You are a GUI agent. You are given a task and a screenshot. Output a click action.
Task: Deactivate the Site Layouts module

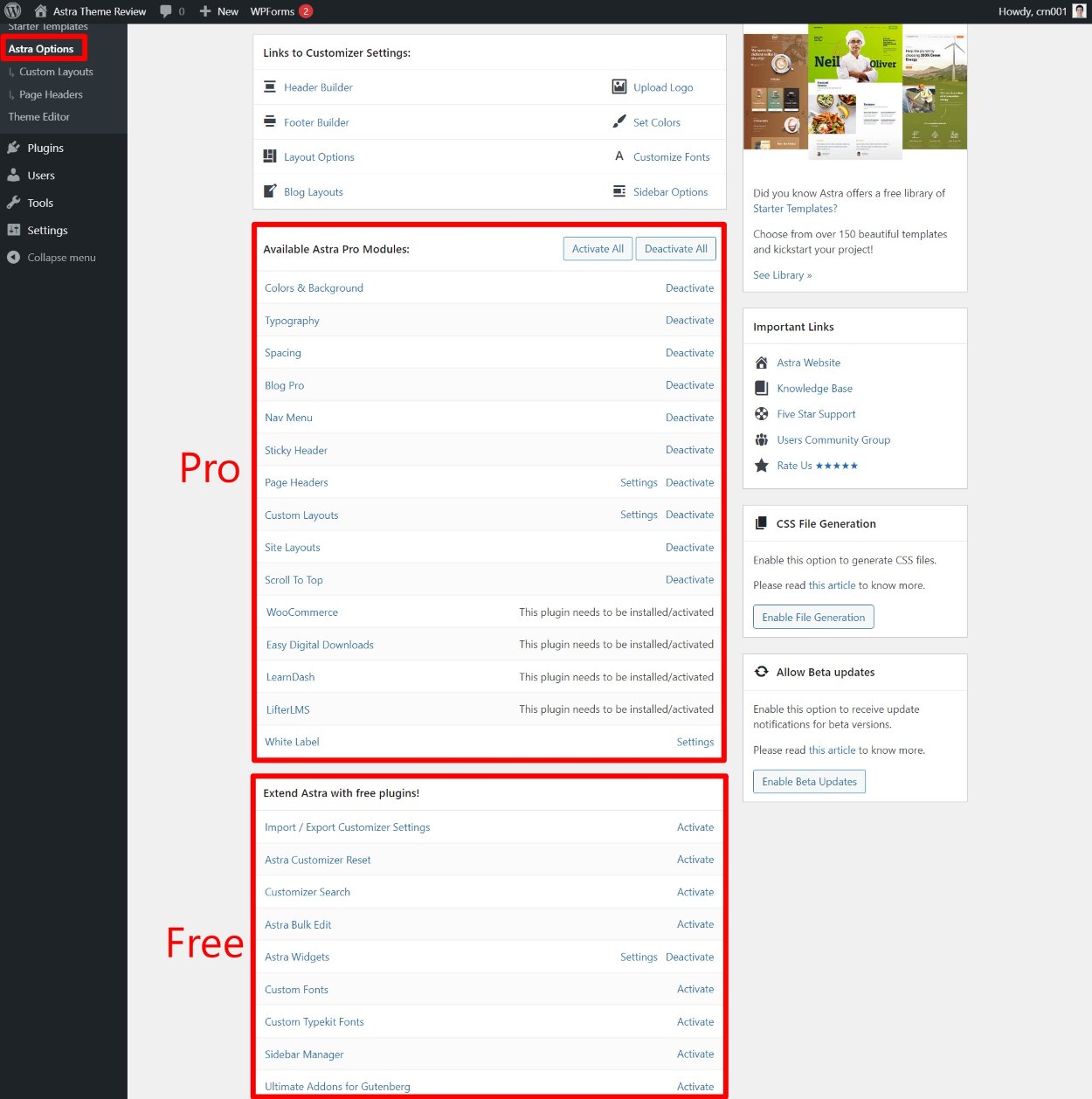(689, 547)
